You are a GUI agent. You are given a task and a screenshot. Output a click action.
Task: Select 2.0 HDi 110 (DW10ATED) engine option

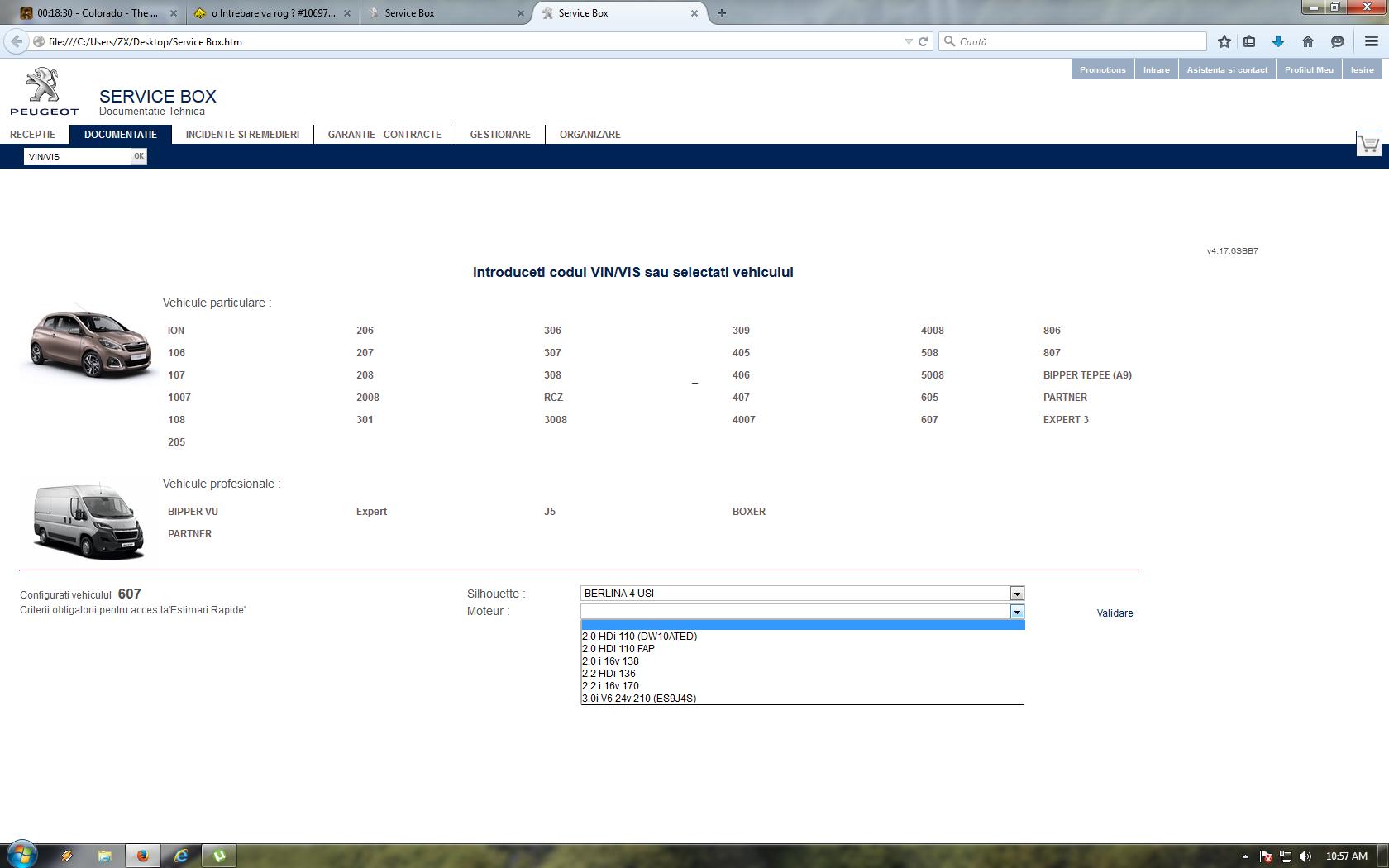tap(802, 637)
